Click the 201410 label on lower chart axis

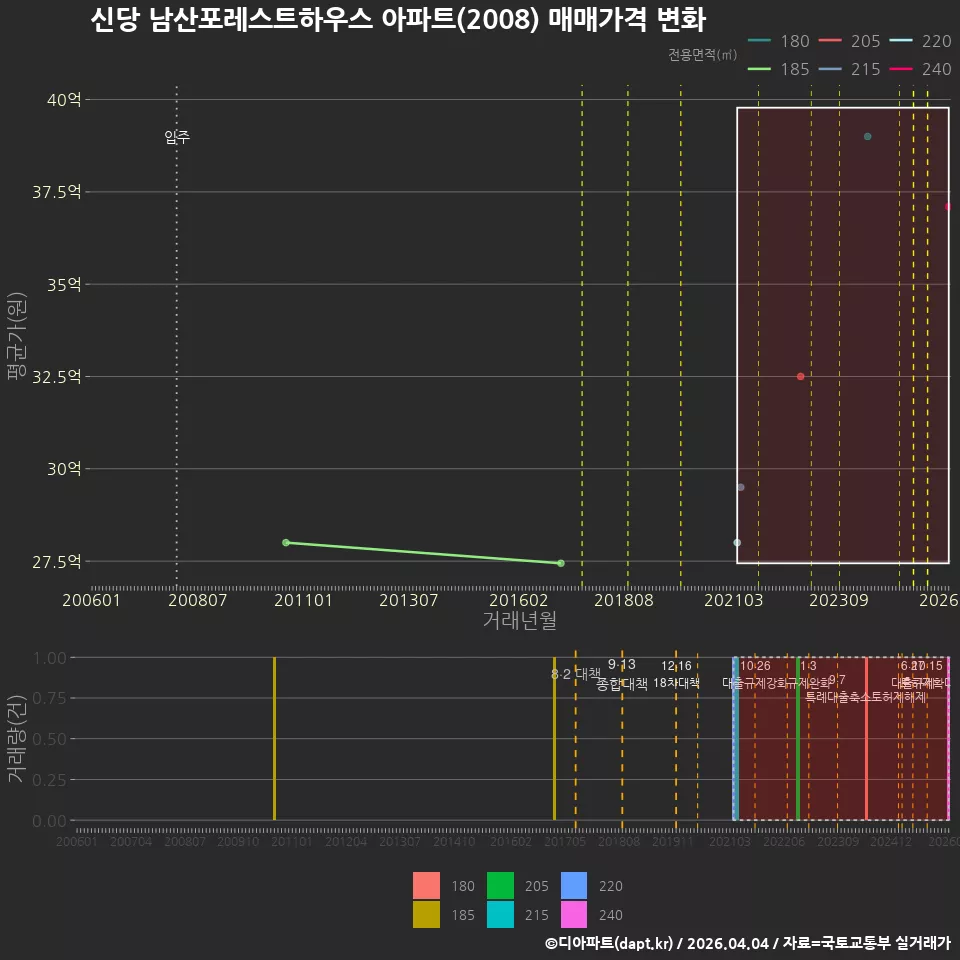454,842
